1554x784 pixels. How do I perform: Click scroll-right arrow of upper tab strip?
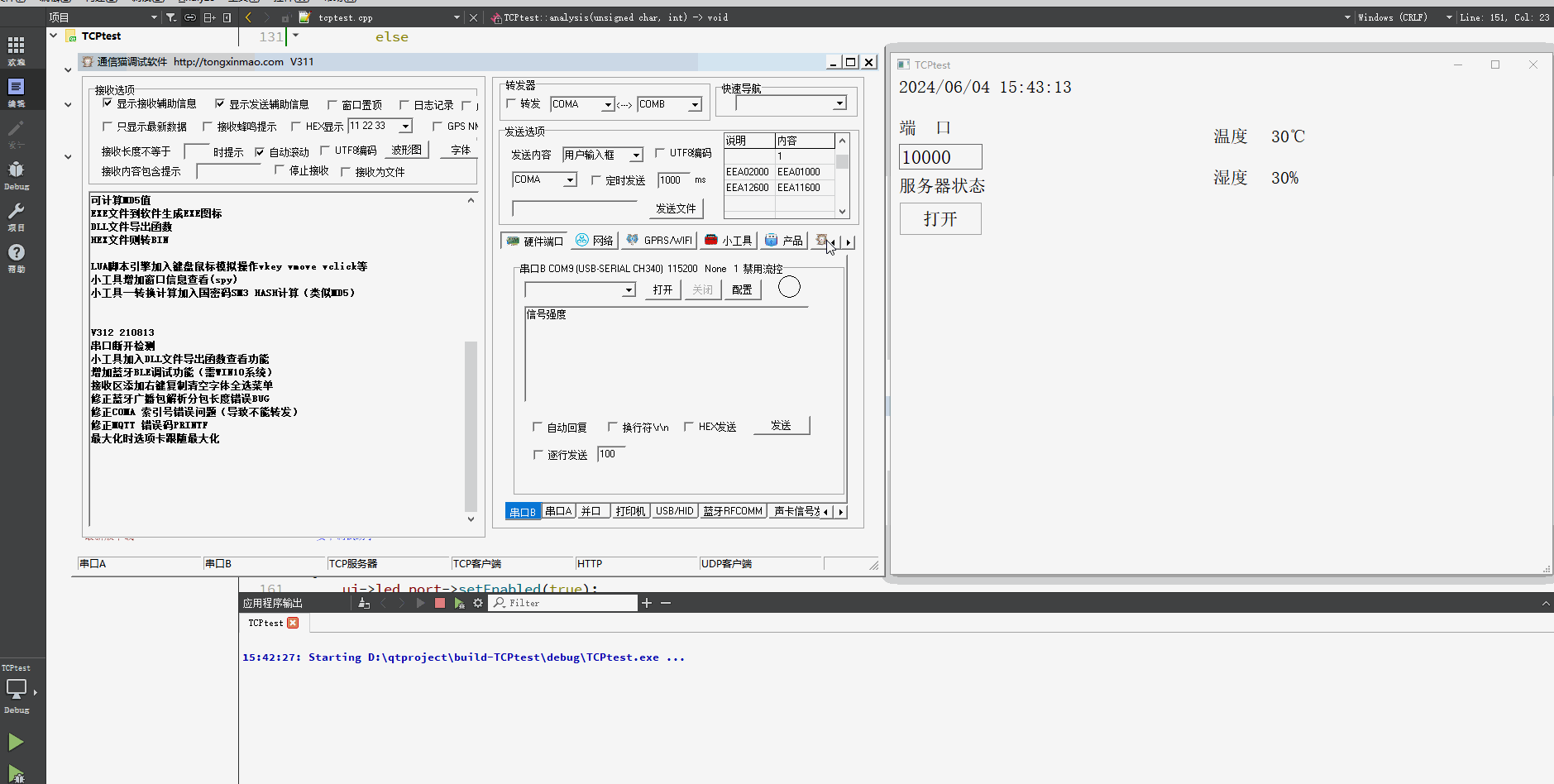849,242
